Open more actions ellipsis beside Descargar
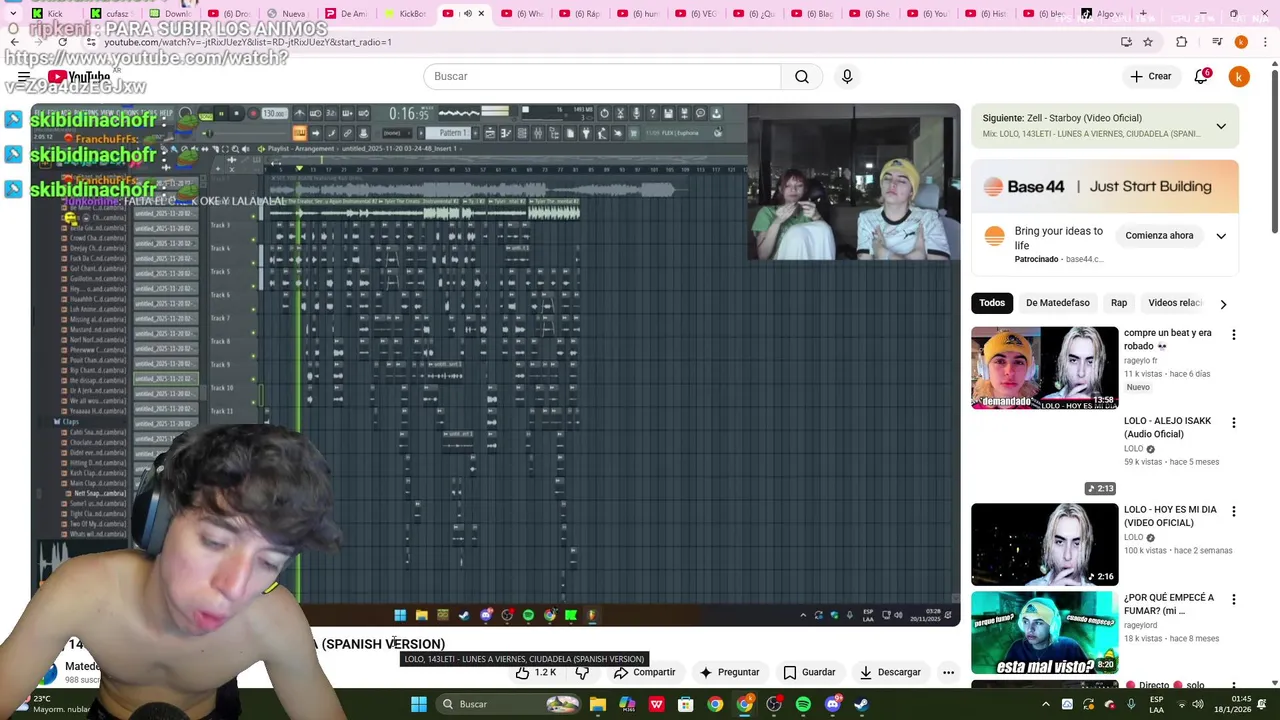This screenshot has width=1280, height=720. [948, 673]
